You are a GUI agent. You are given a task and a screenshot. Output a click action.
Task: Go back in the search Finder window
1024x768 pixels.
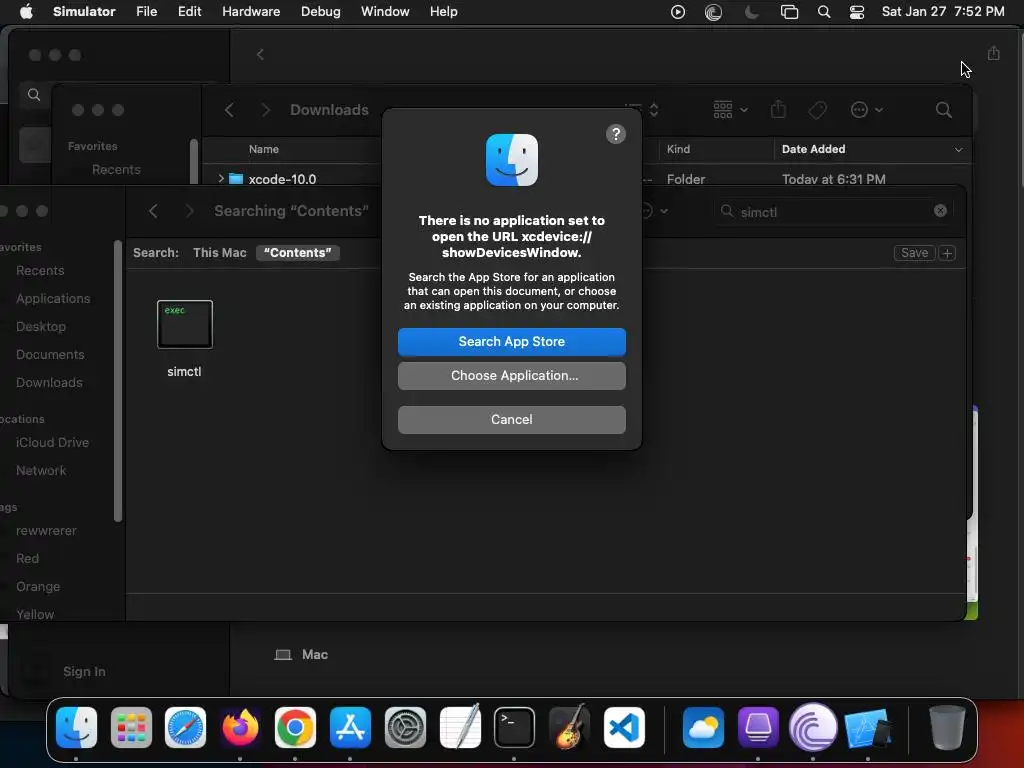pos(153,211)
